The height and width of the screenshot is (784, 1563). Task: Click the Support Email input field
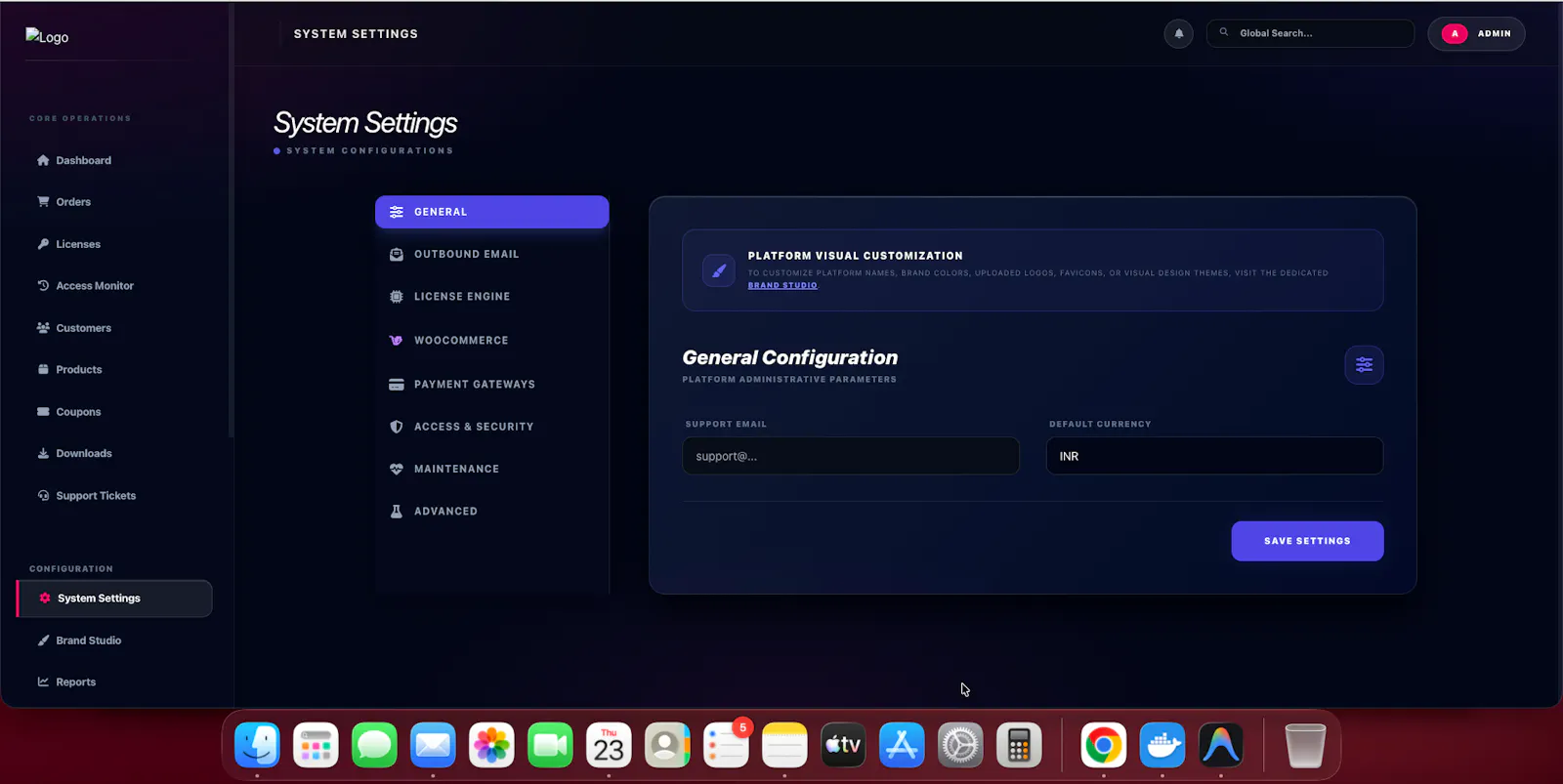pyautogui.click(x=851, y=456)
